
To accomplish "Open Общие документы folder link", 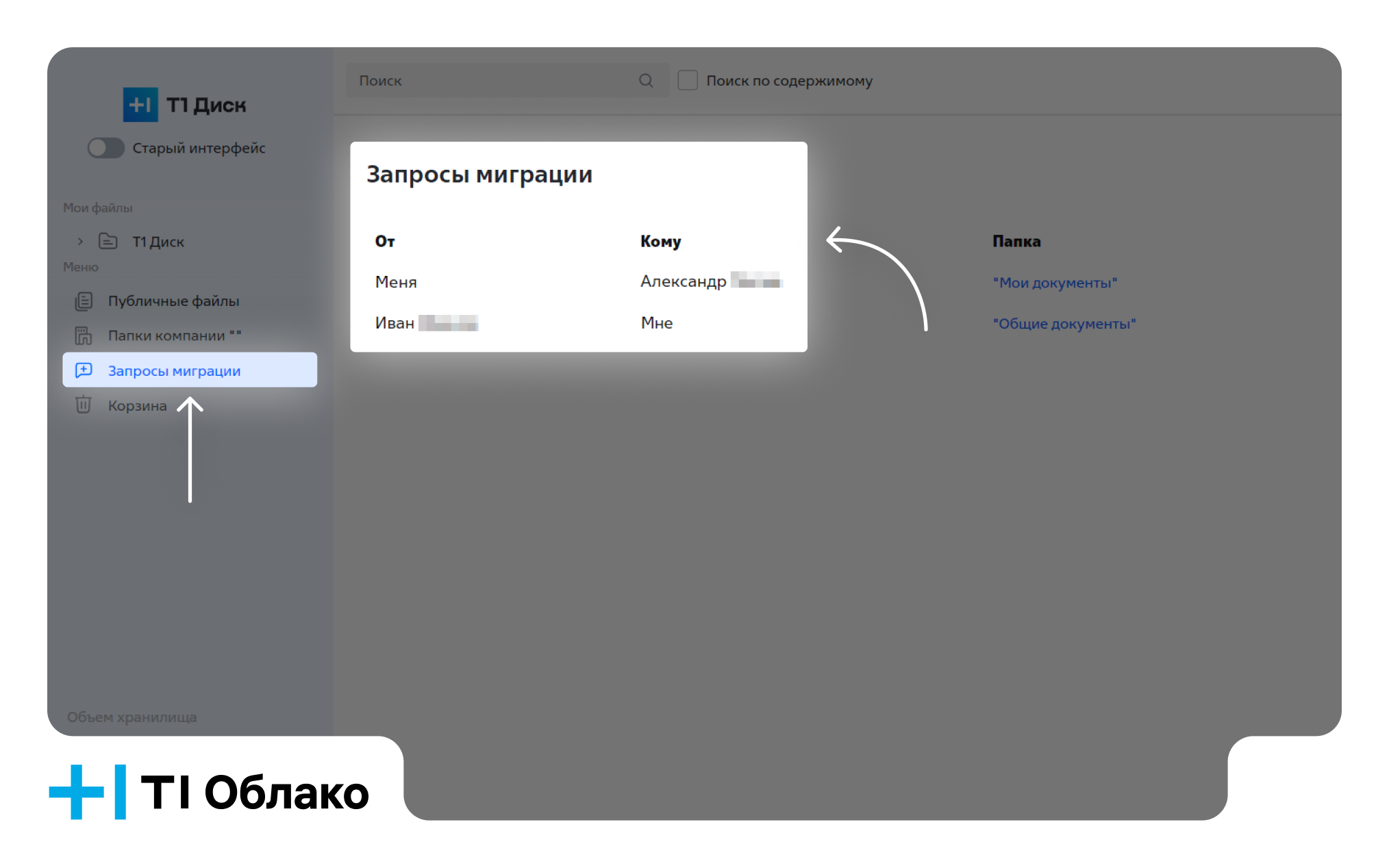I will coord(1064,323).
